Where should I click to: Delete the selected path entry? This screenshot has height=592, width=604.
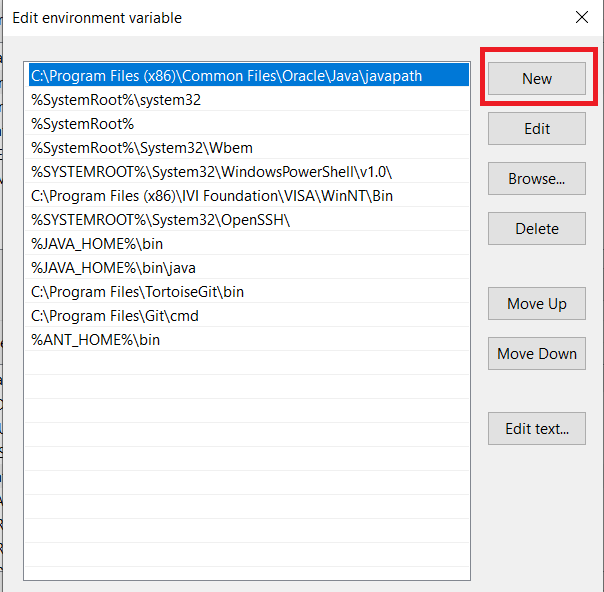click(x=537, y=229)
